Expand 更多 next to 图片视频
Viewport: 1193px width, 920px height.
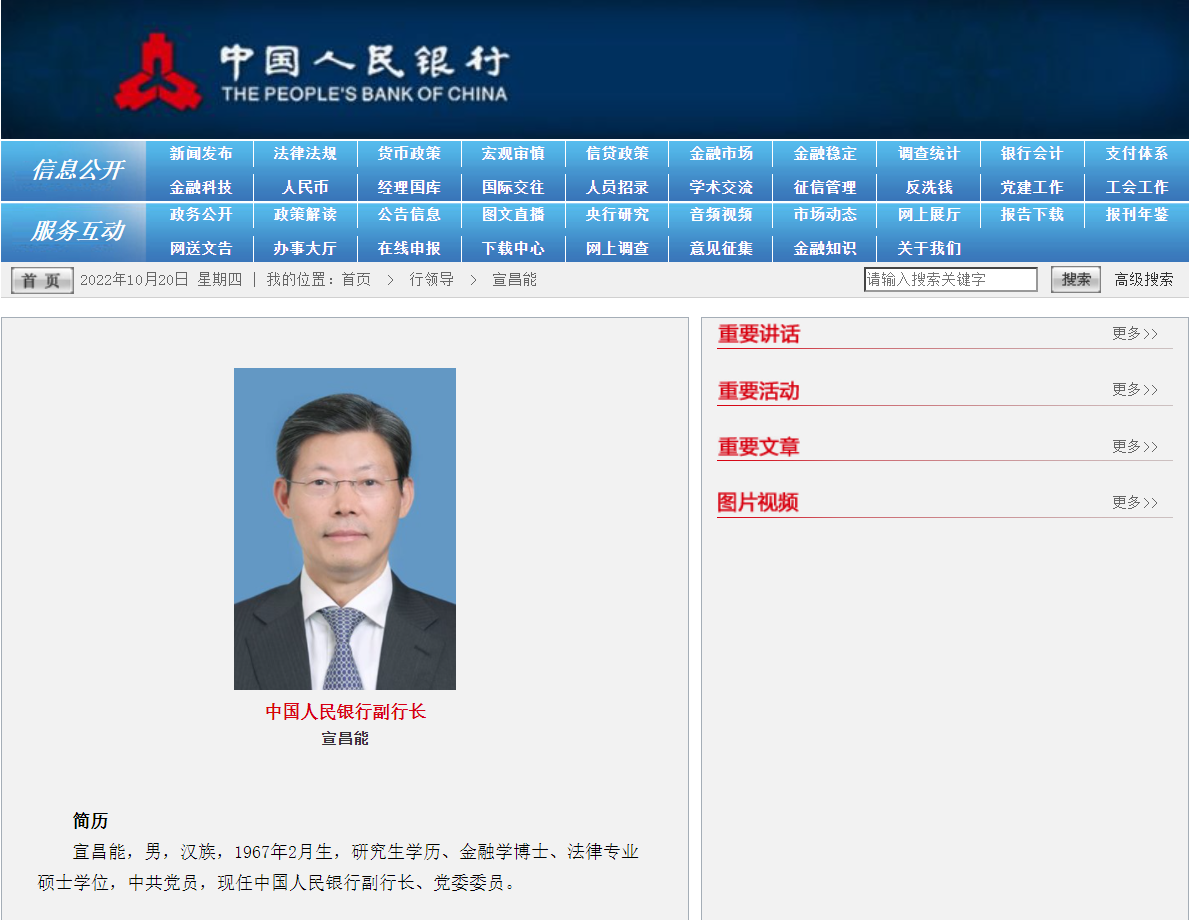pyautogui.click(x=1134, y=503)
